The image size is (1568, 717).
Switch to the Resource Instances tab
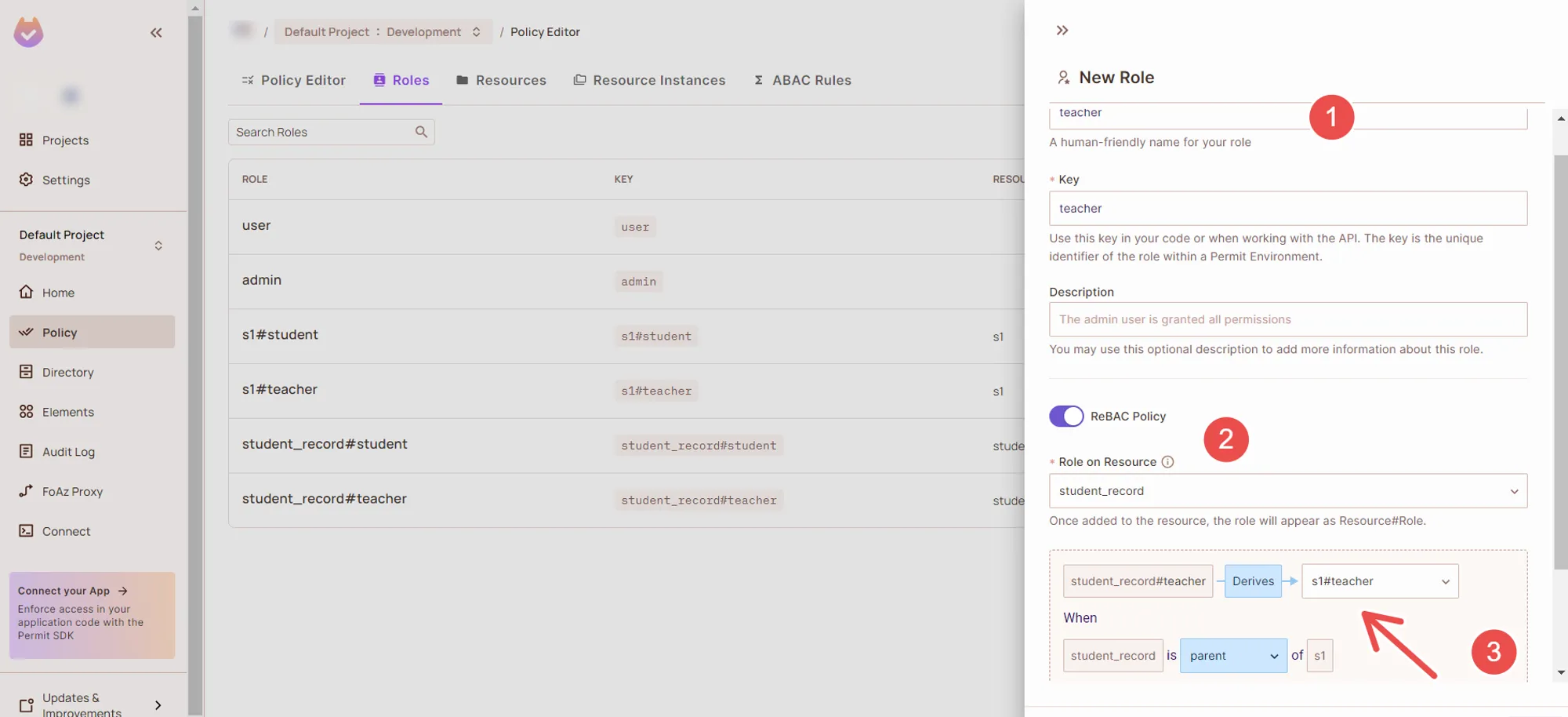point(649,80)
